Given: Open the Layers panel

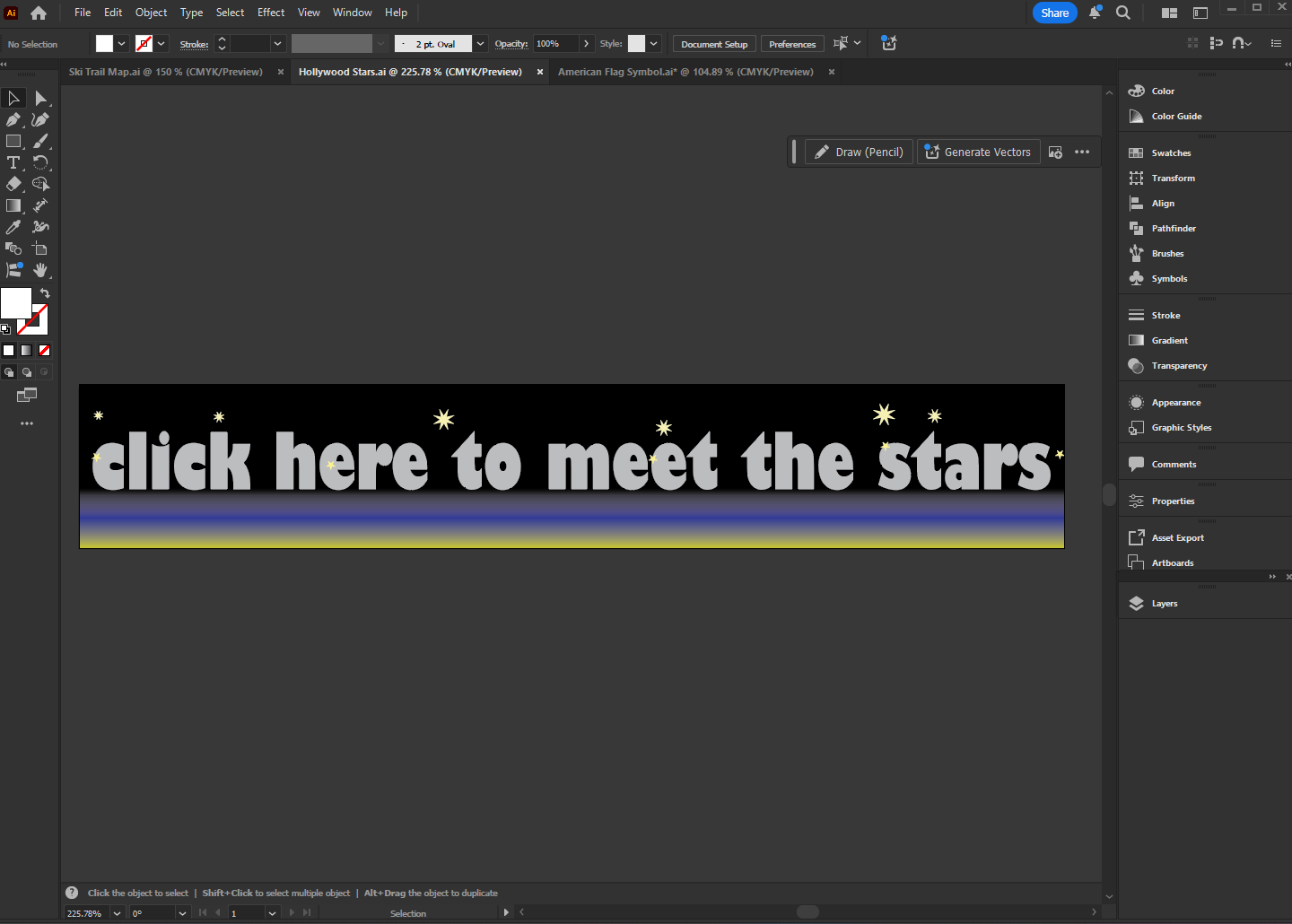Looking at the screenshot, I should click(x=1164, y=604).
